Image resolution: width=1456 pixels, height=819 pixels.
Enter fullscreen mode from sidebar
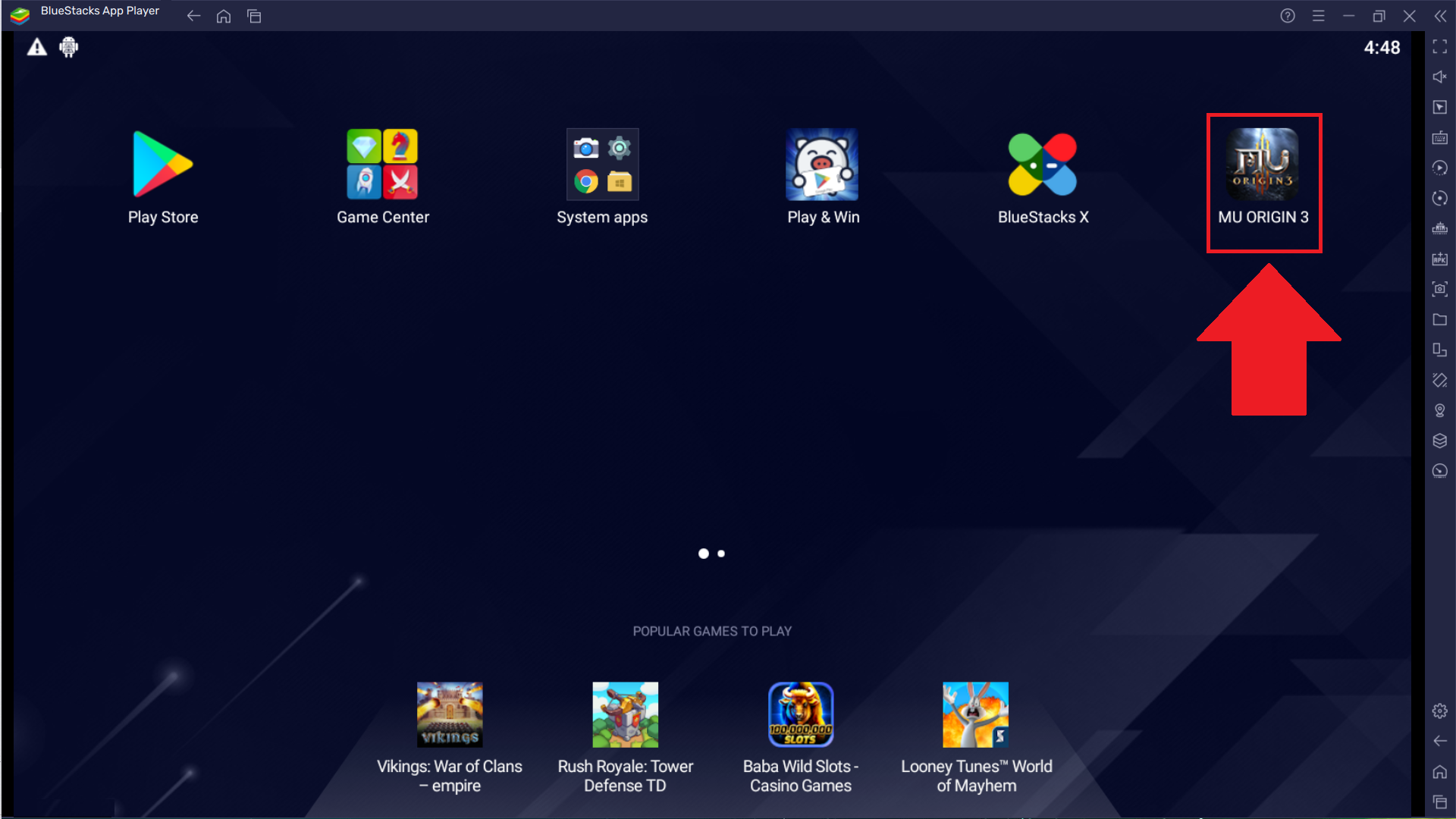[x=1440, y=47]
